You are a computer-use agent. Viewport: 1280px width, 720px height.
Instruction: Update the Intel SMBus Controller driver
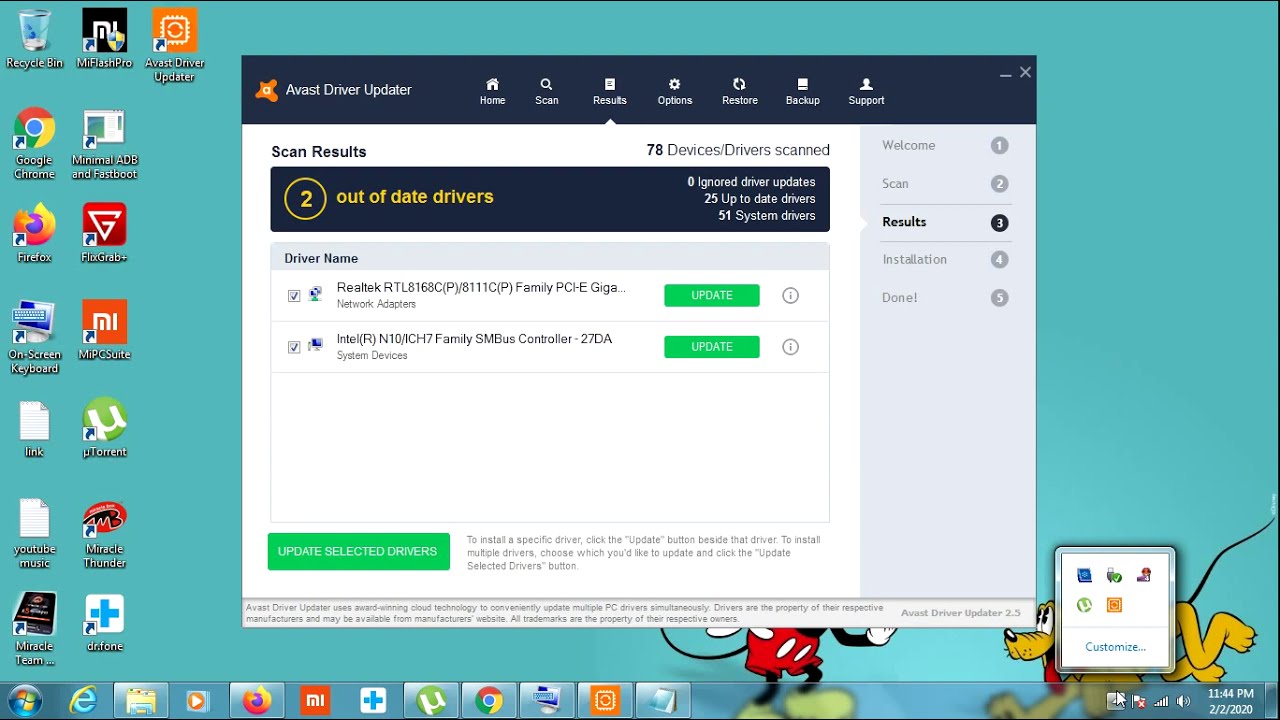[x=712, y=347]
